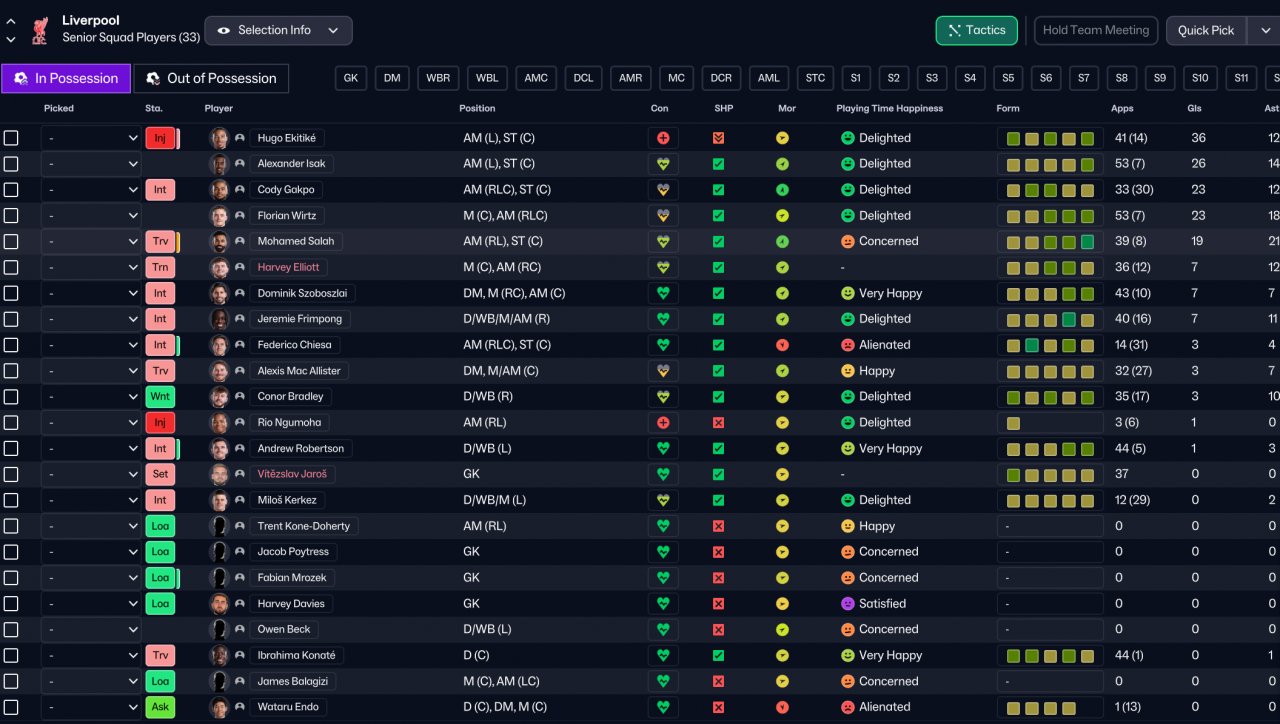This screenshot has width=1280, height=724.
Task: Select the checkbox for Owen Beck
Action: pyautogui.click(x=11, y=629)
